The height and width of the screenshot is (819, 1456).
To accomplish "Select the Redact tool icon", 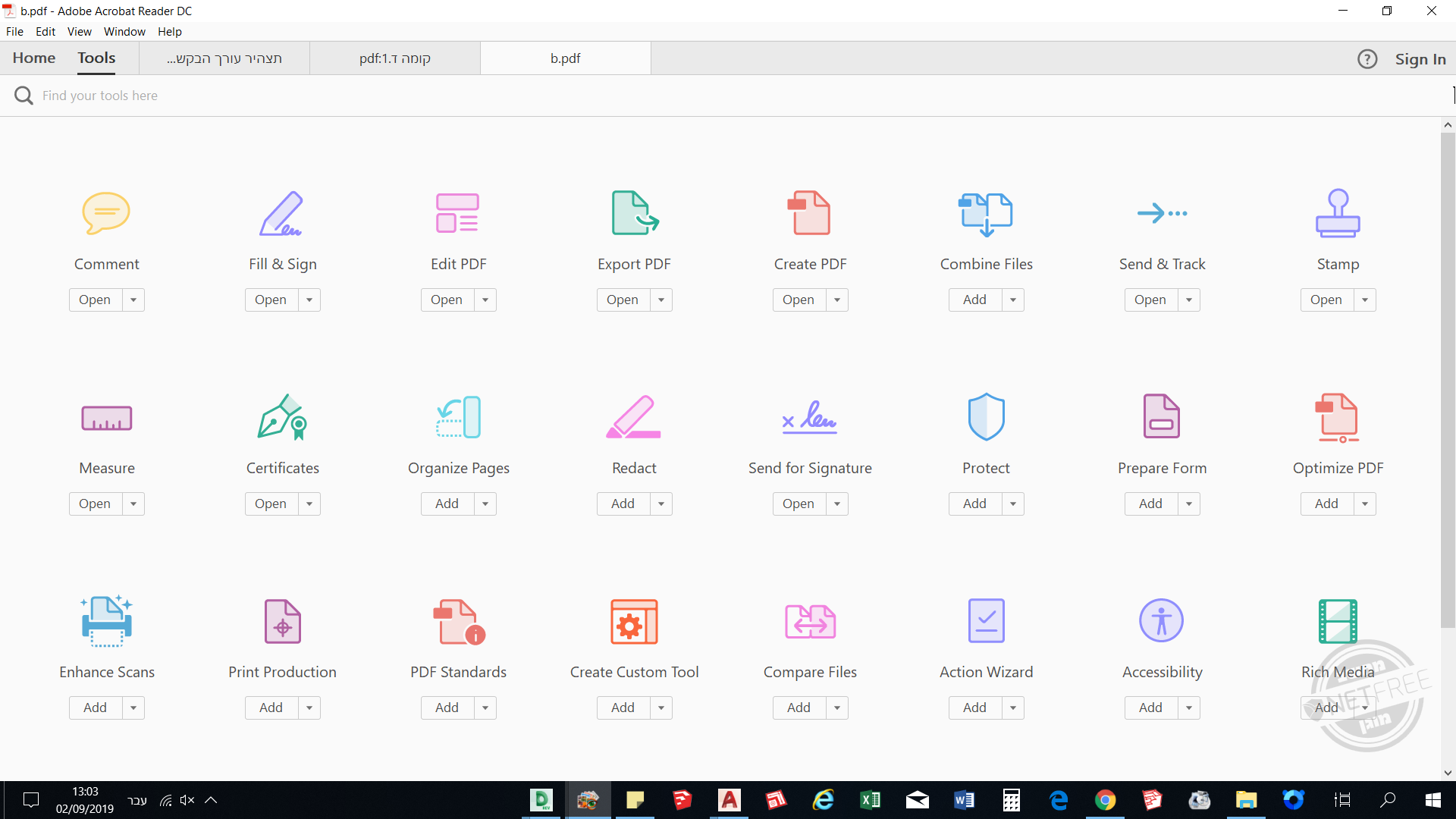I will [634, 417].
